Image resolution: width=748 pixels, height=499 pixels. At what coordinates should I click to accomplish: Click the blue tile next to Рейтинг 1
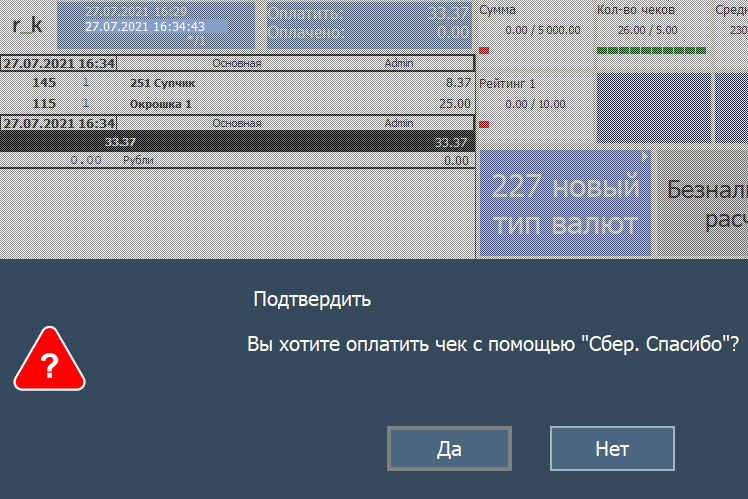pyautogui.click(x=652, y=107)
